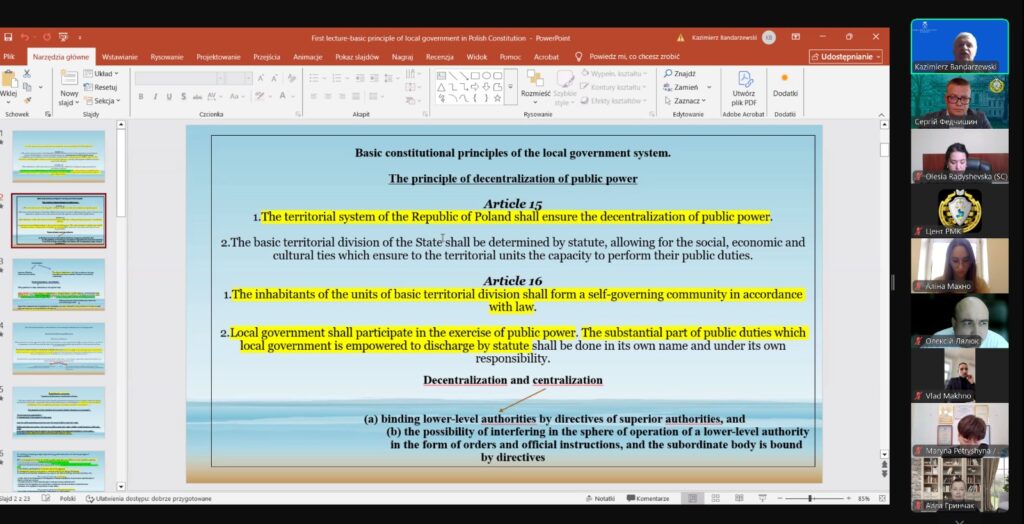1024x524 pixels.
Task: Toggle Notatki notes pane in status bar
Action: (x=599, y=498)
